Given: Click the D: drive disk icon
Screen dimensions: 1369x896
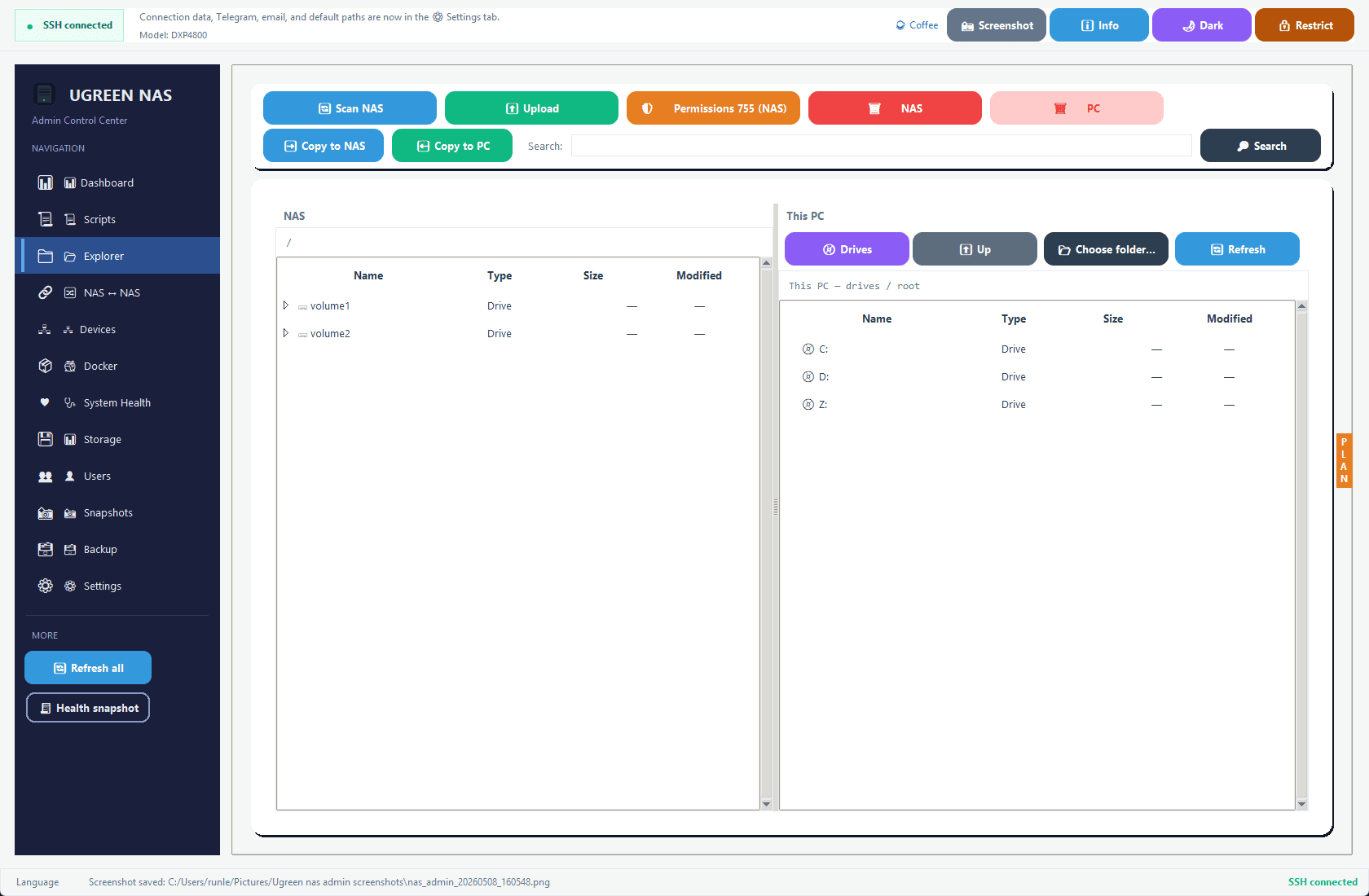Looking at the screenshot, I should 808,377.
